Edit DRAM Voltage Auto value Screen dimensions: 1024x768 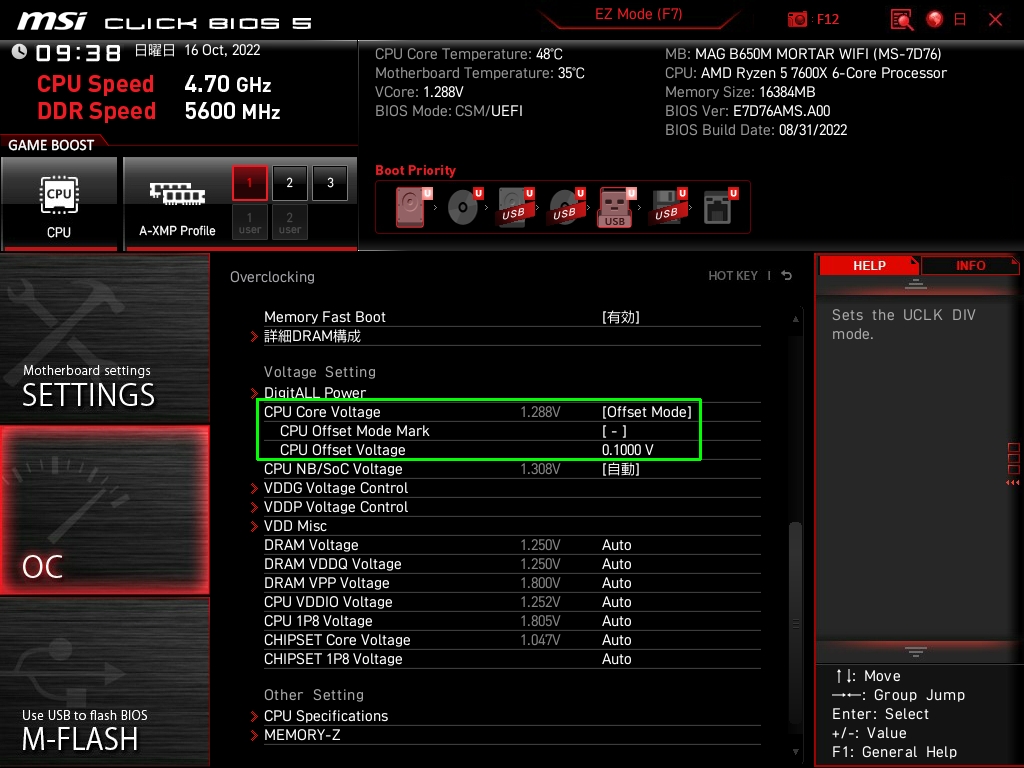click(x=616, y=545)
